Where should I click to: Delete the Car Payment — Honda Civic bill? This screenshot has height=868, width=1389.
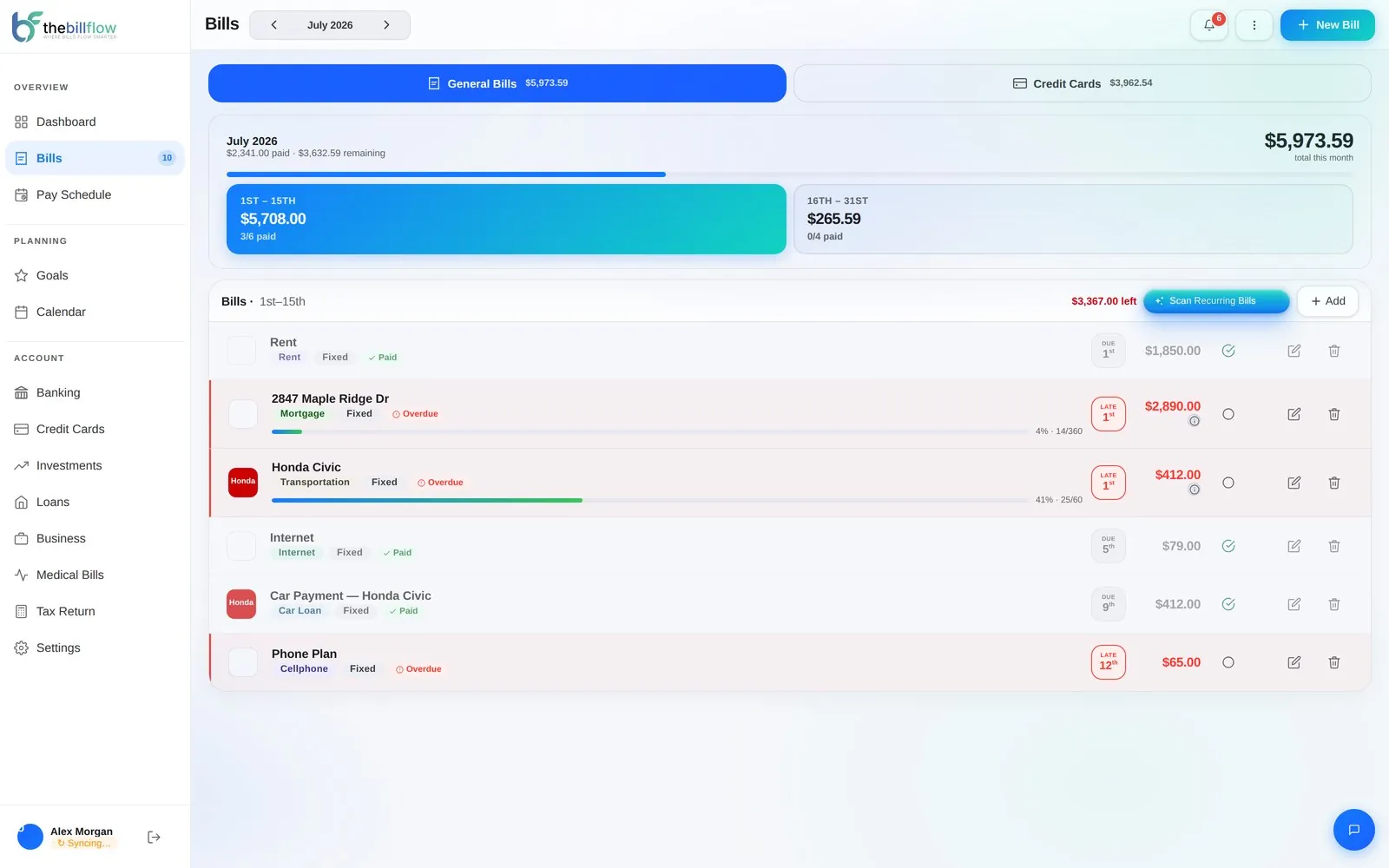coord(1334,604)
